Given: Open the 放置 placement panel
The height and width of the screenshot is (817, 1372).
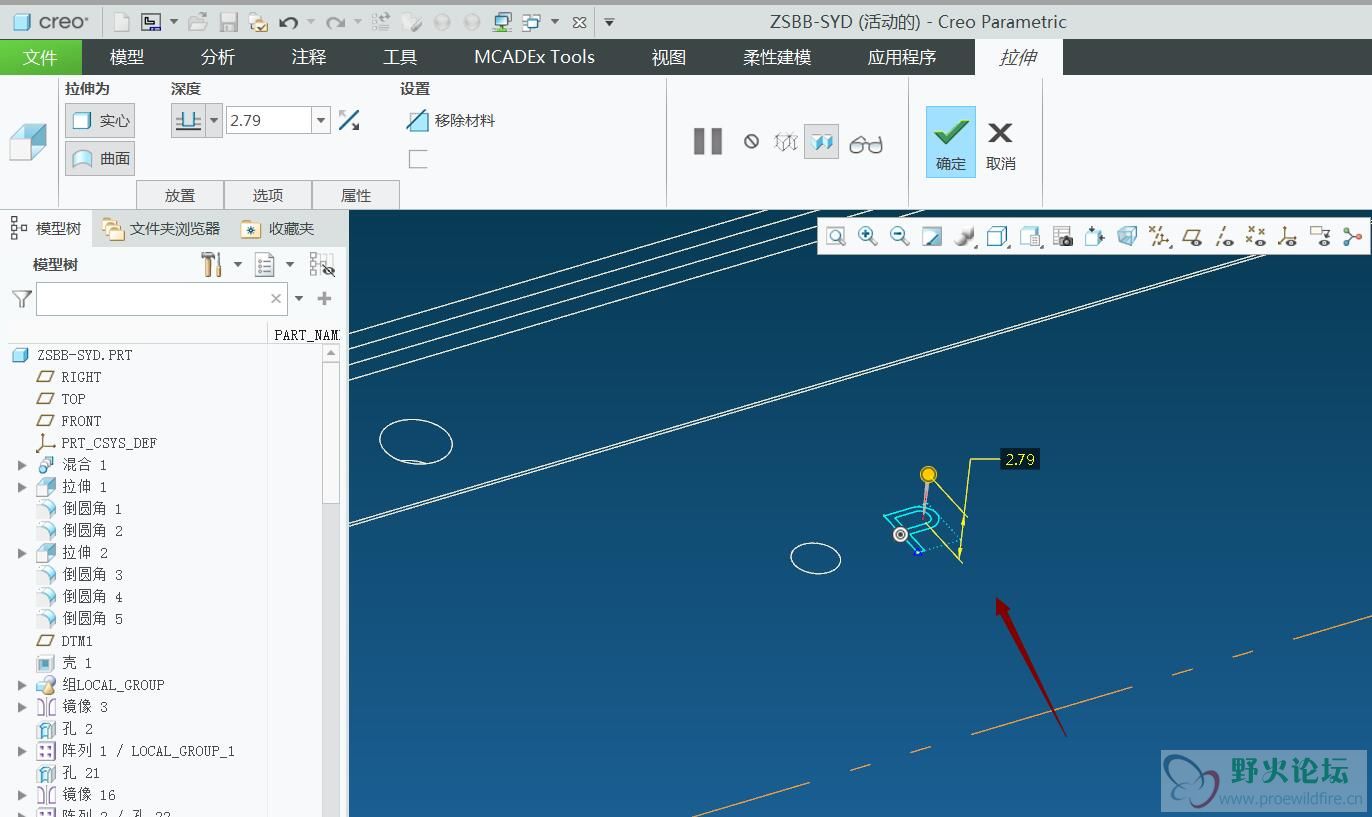Looking at the screenshot, I should tap(180, 195).
